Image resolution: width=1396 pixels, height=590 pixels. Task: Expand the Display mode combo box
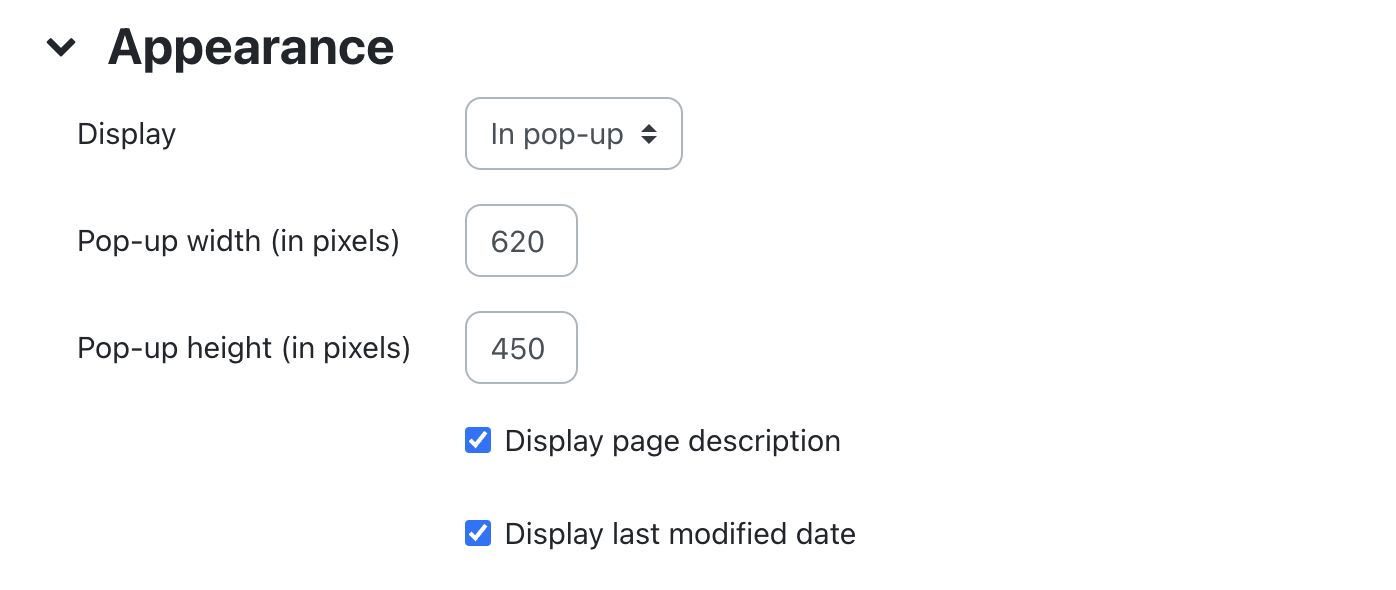coord(573,134)
